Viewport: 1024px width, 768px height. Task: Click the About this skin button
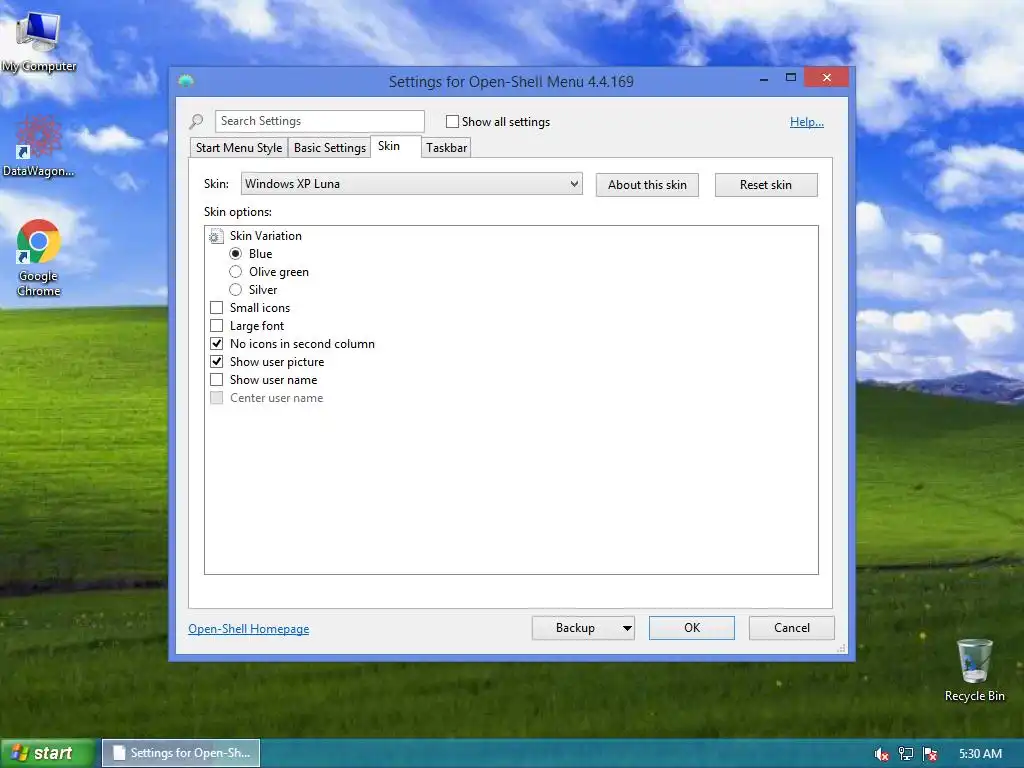pos(647,185)
